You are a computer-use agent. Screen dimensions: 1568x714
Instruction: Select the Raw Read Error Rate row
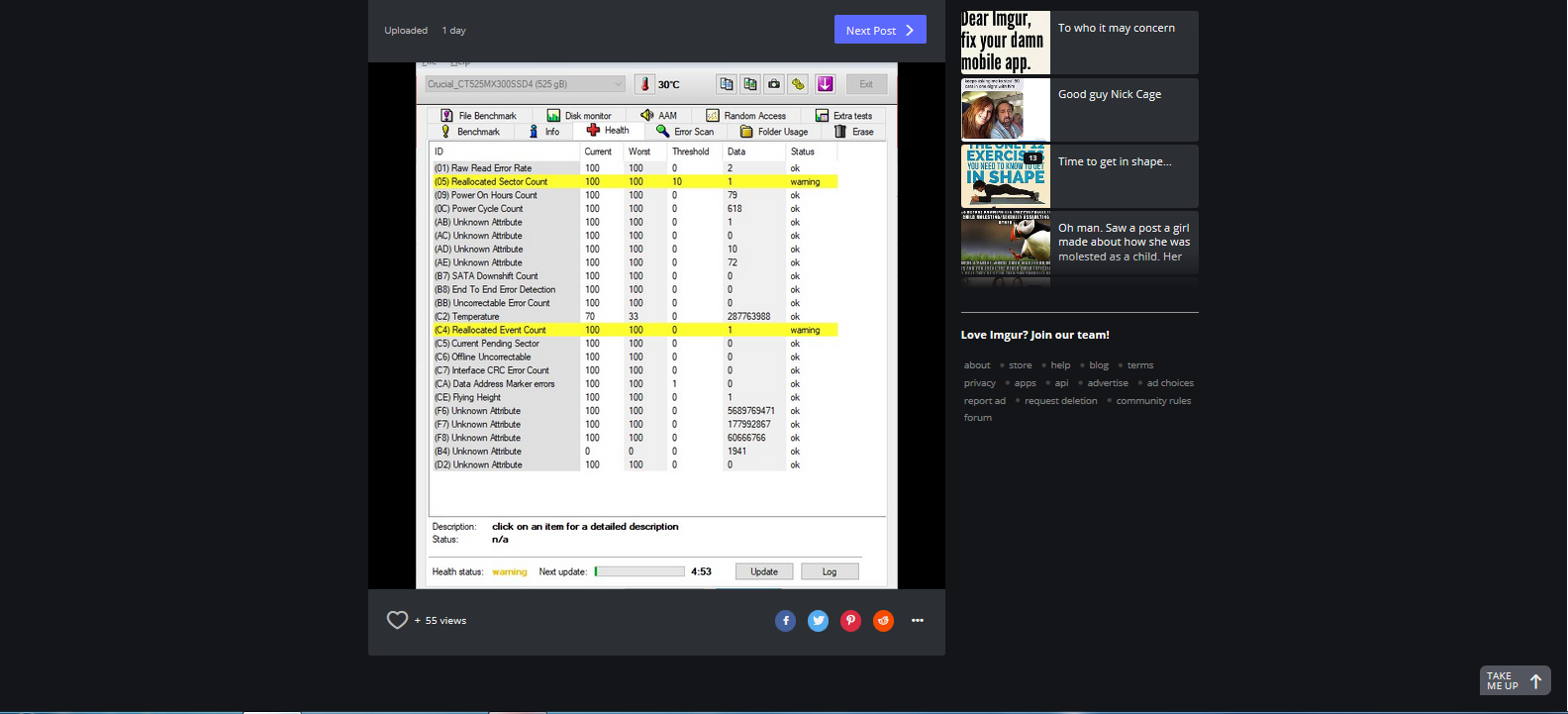(635, 168)
